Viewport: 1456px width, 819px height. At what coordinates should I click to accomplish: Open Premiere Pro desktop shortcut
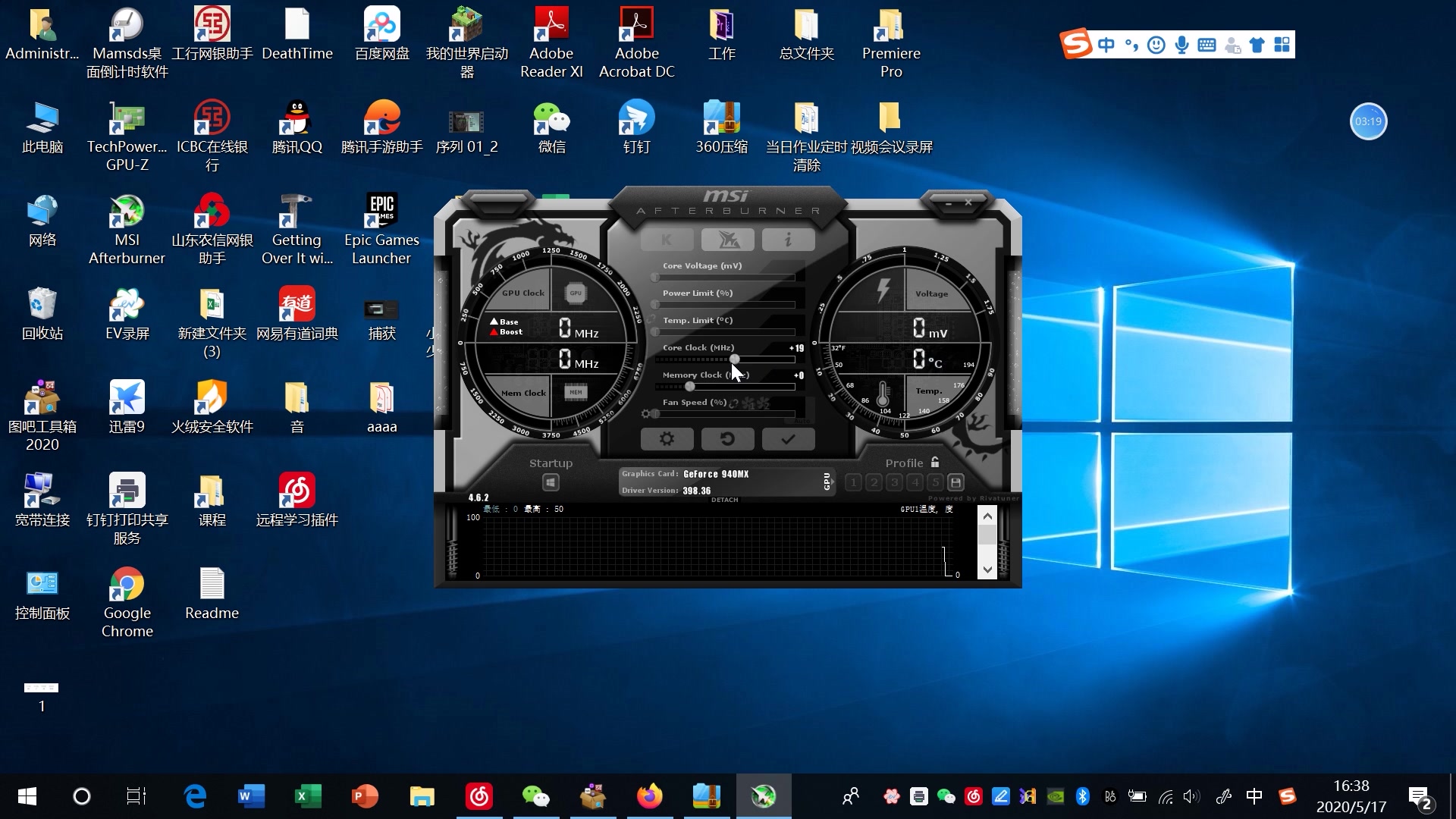pos(891,44)
